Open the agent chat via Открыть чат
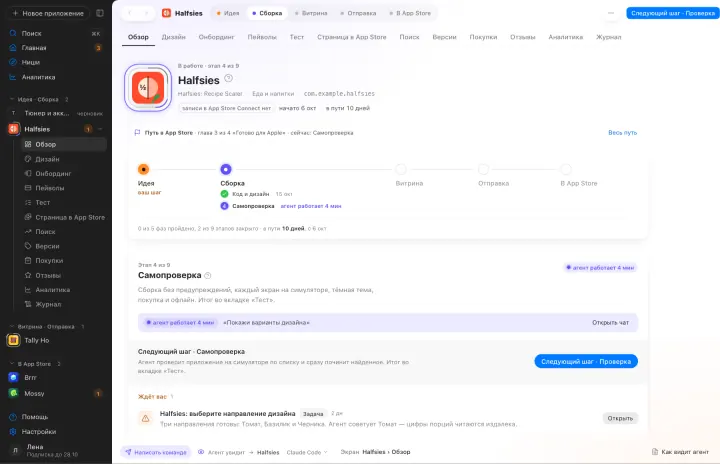 tap(610, 323)
